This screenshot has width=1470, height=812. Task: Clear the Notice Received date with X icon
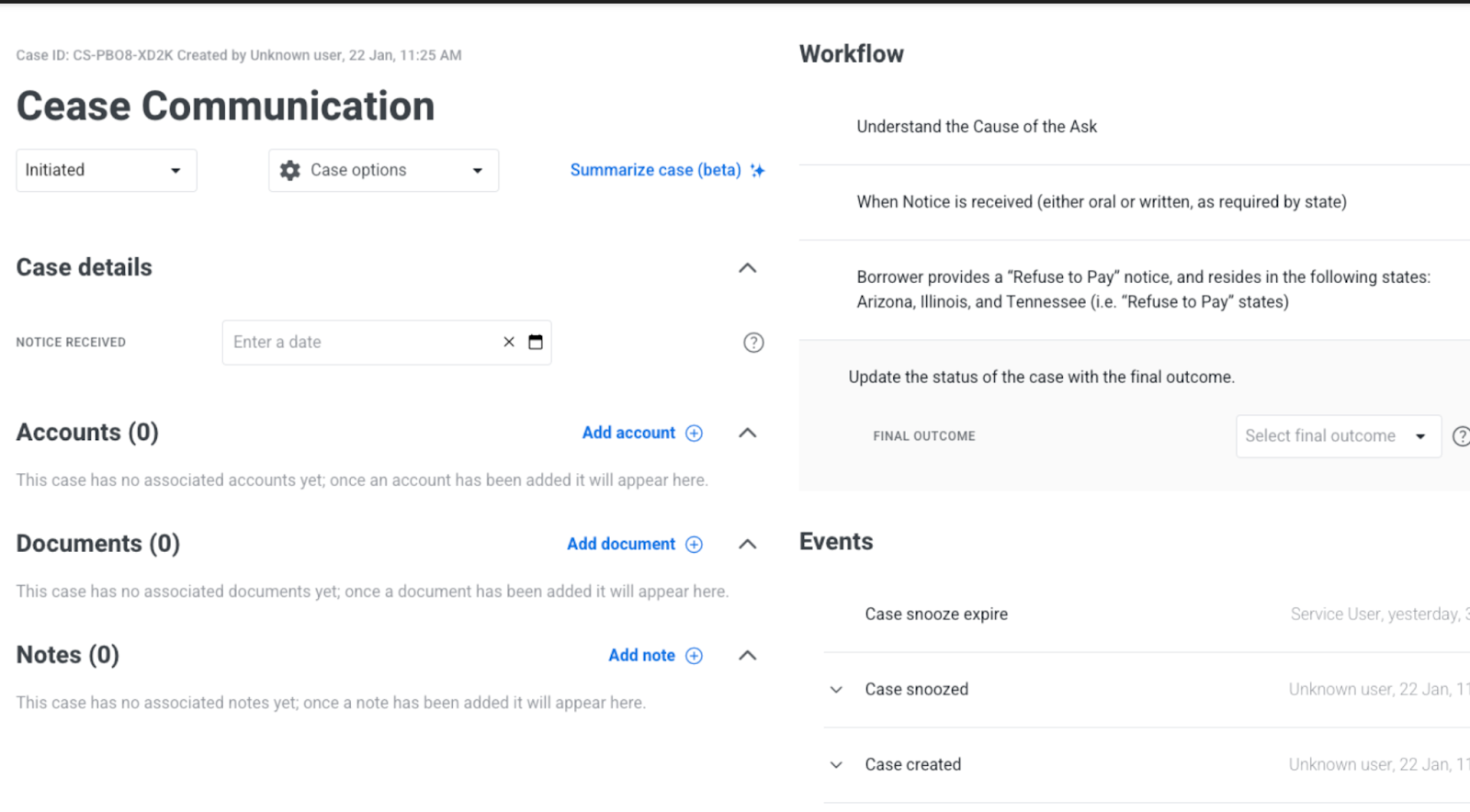point(509,342)
